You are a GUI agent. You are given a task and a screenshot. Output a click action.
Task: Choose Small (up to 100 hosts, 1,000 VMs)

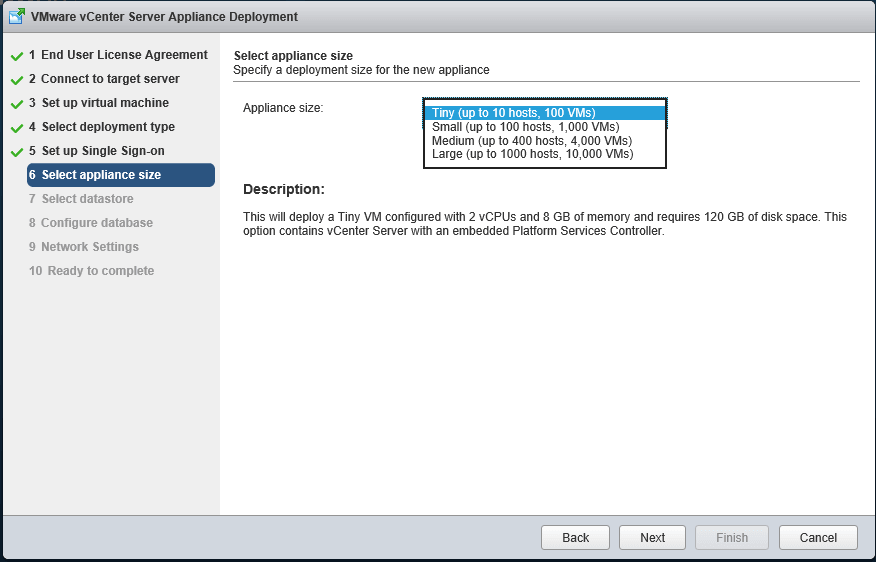545,127
